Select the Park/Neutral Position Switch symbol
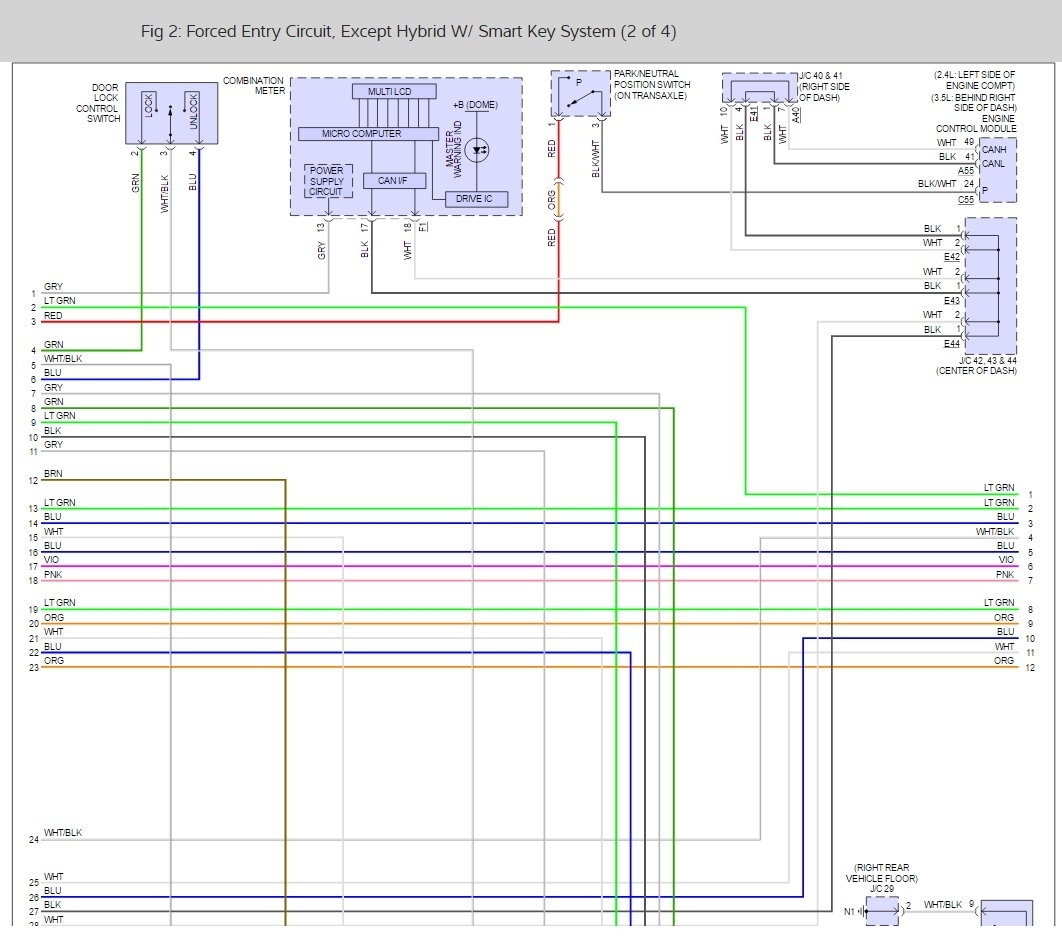This screenshot has width=1062, height=940. (580, 93)
